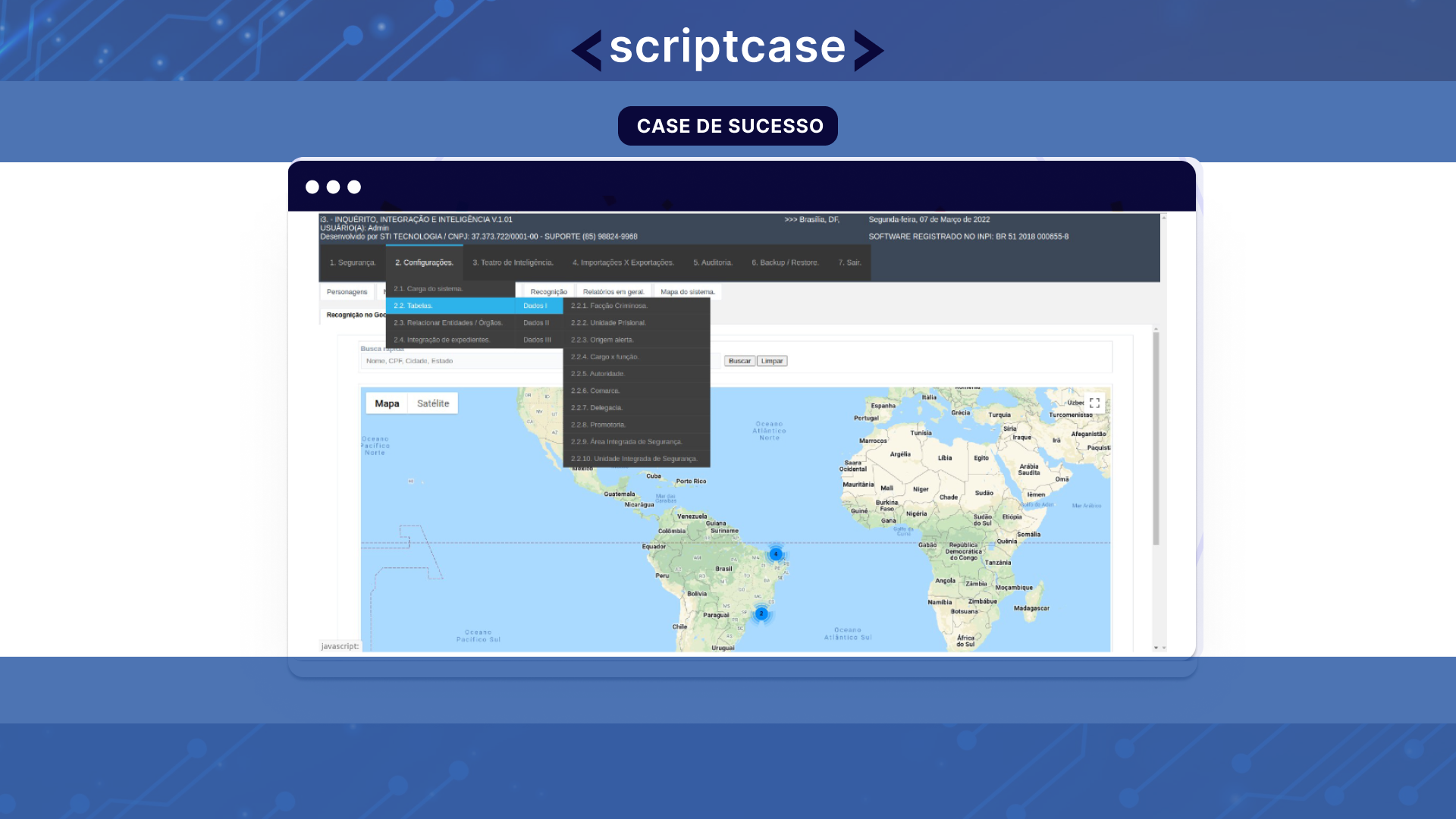Image resolution: width=1456 pixels, height=819 pixels.
Task: Choose 2.2.2. Unidade Prisional
Action: coord(636,323)
